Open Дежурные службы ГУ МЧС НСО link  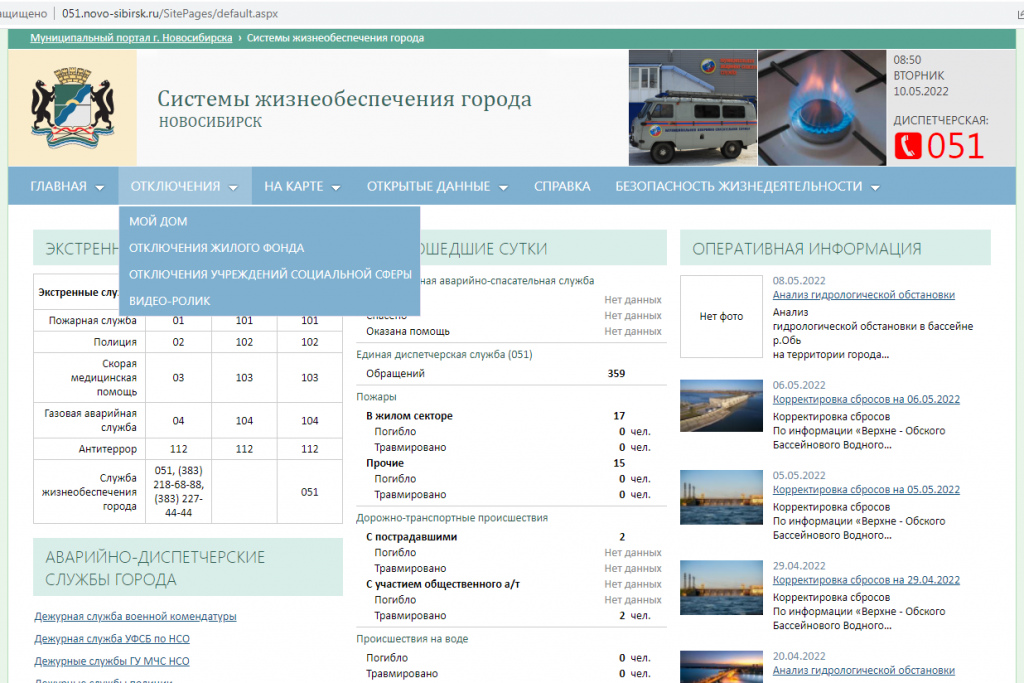tap(112, 661)
